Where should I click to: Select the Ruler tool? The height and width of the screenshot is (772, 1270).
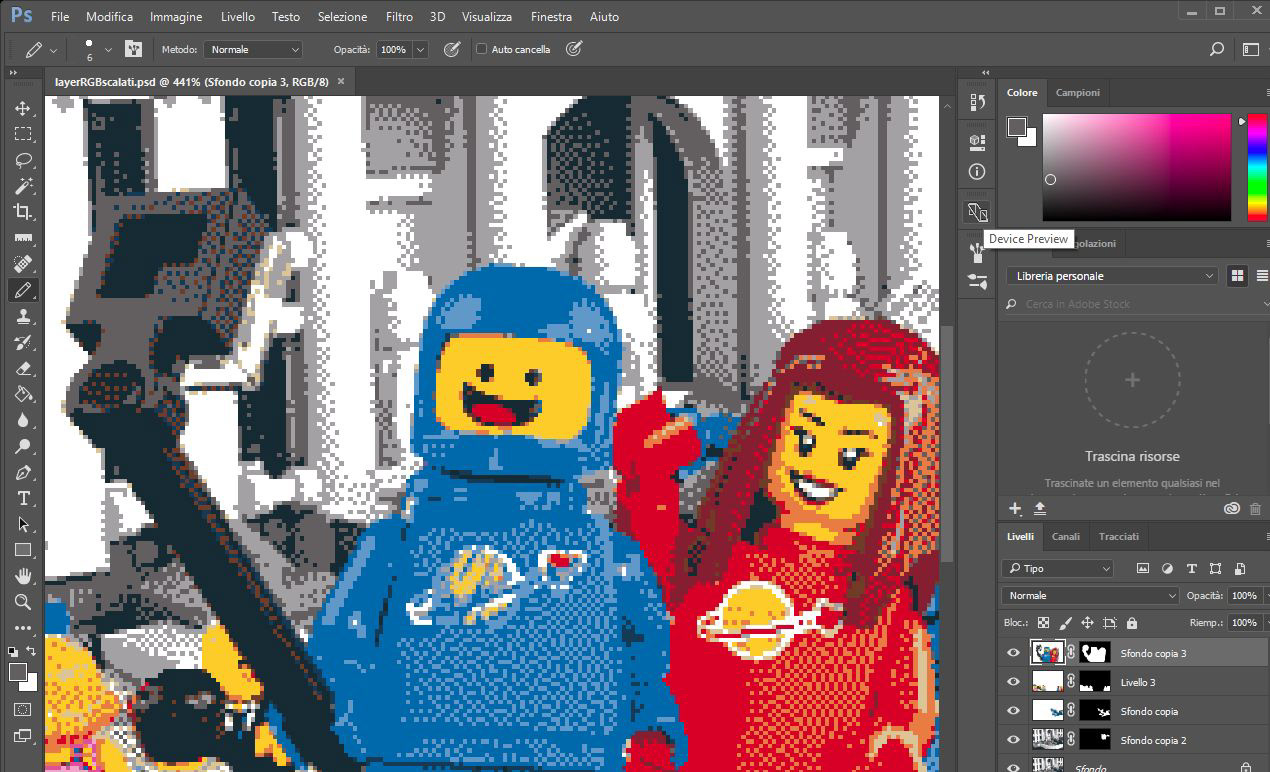[x=22, y=238]
